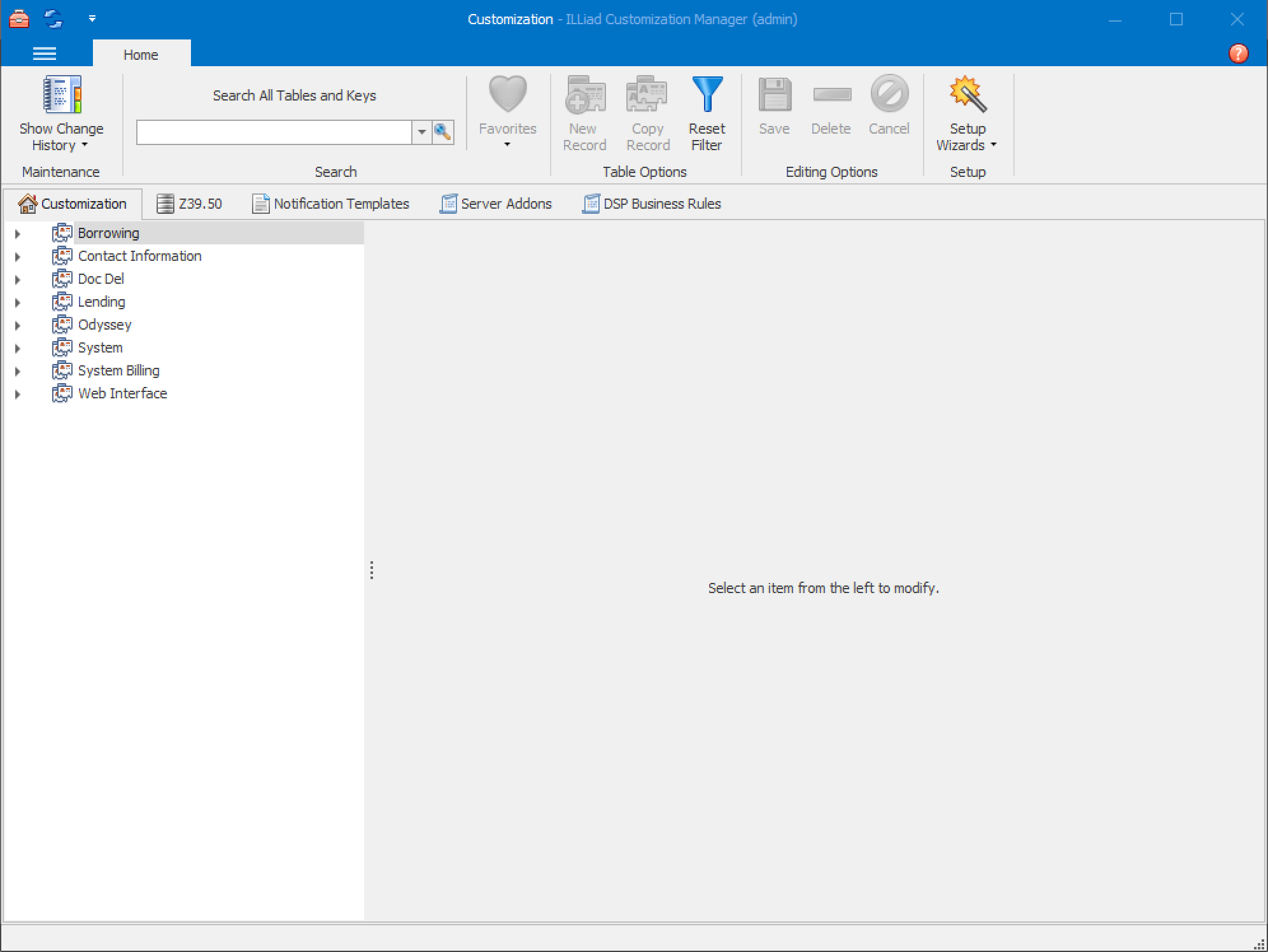
Task: Select the Lending tree item
Action: point(101,302)
